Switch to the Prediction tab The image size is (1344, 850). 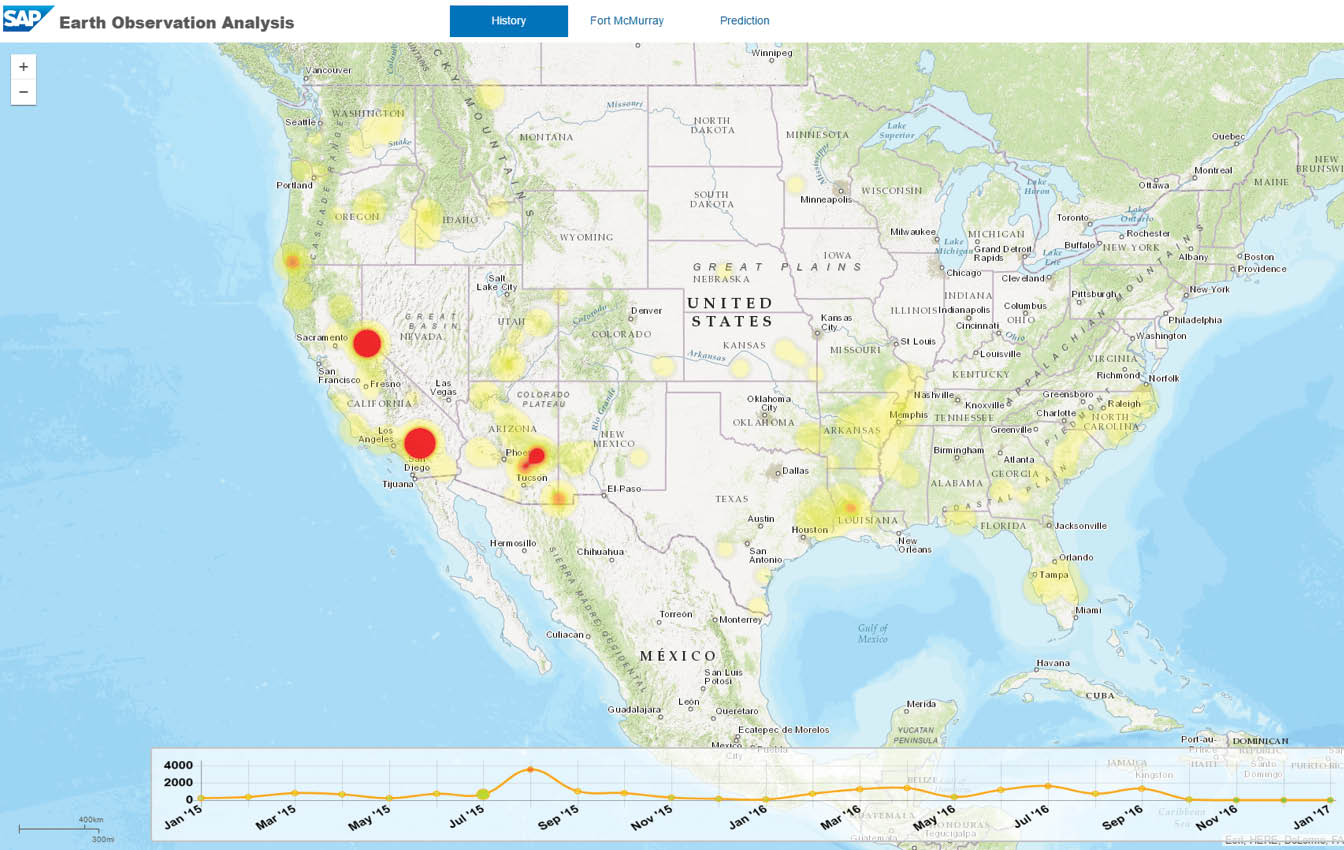point(745,20)
